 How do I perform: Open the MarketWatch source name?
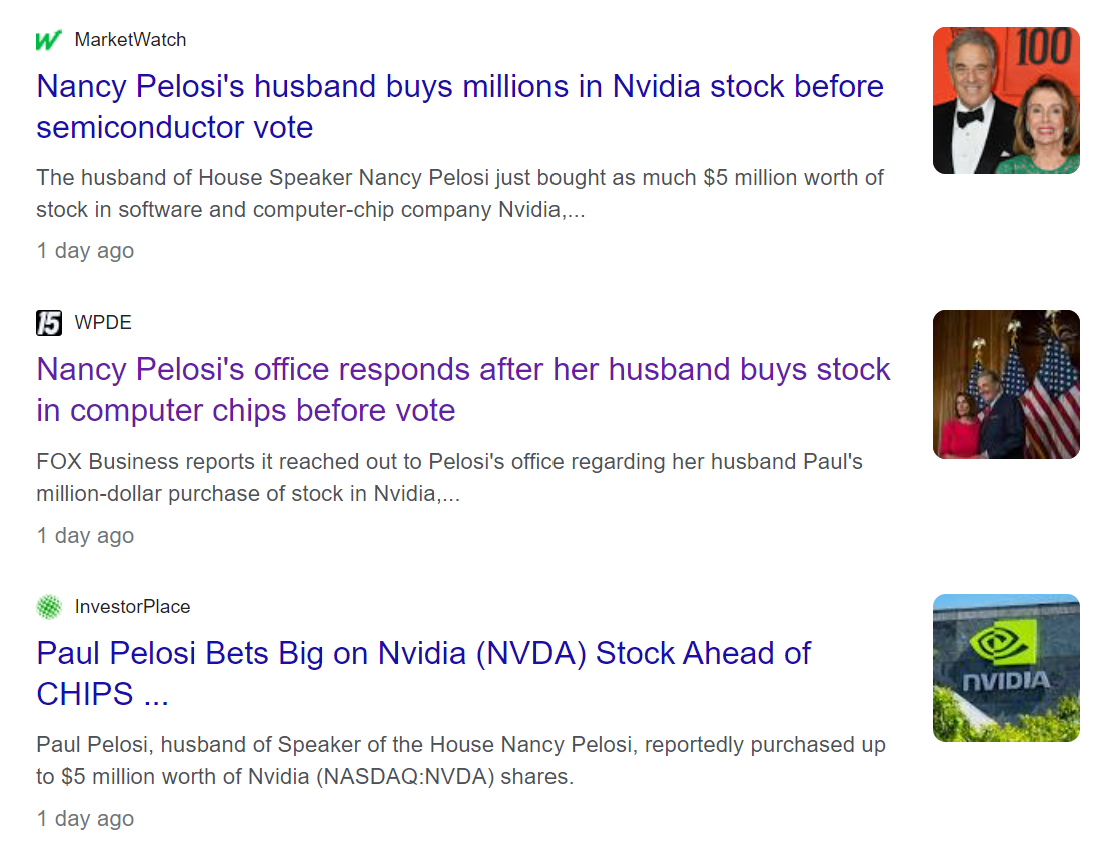130,40
